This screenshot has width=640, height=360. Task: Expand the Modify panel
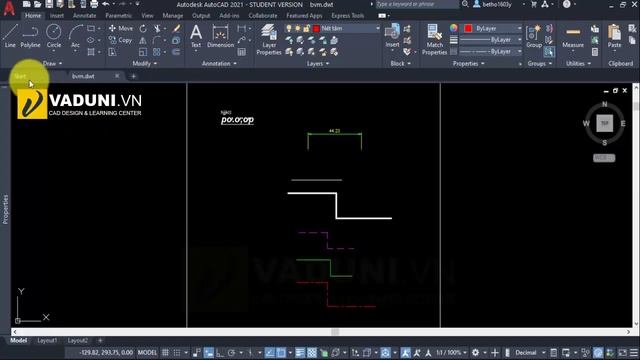pyautogui.click(x=144, y=63)
